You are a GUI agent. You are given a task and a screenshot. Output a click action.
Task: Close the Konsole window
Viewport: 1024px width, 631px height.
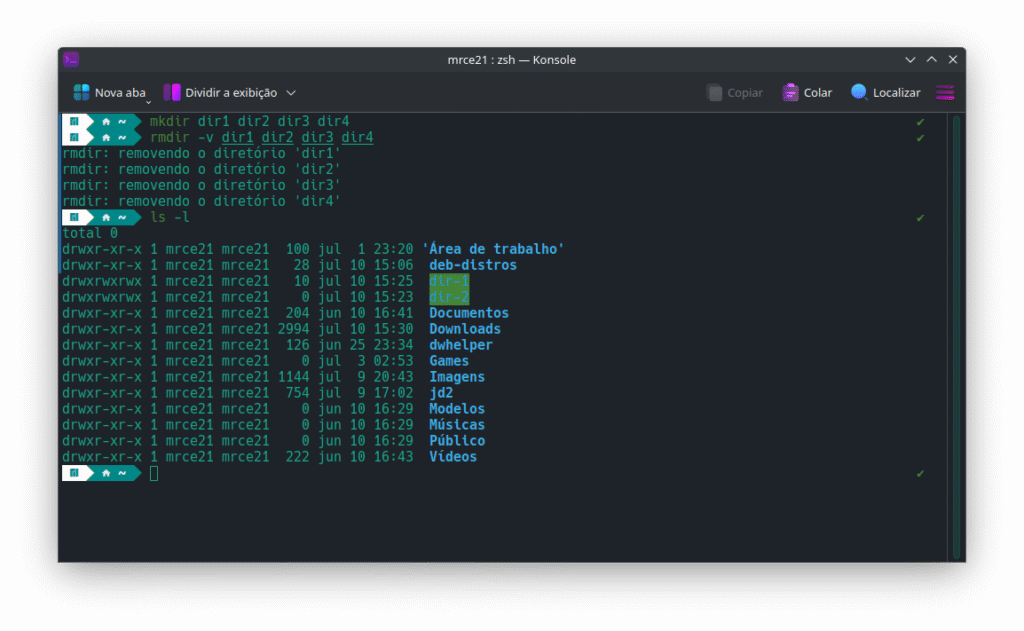pos(952,59)
